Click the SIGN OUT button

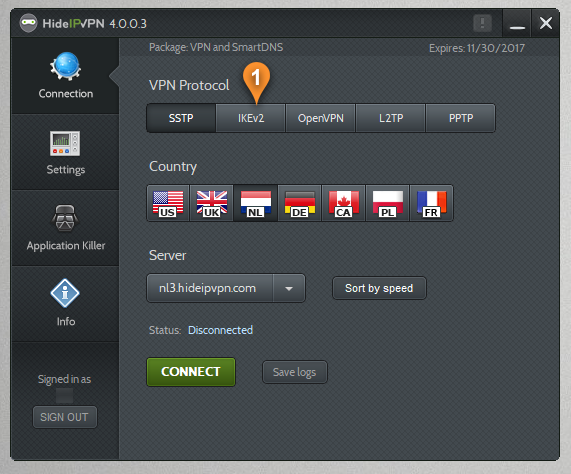pyautogui.click(x=65, y=417)
